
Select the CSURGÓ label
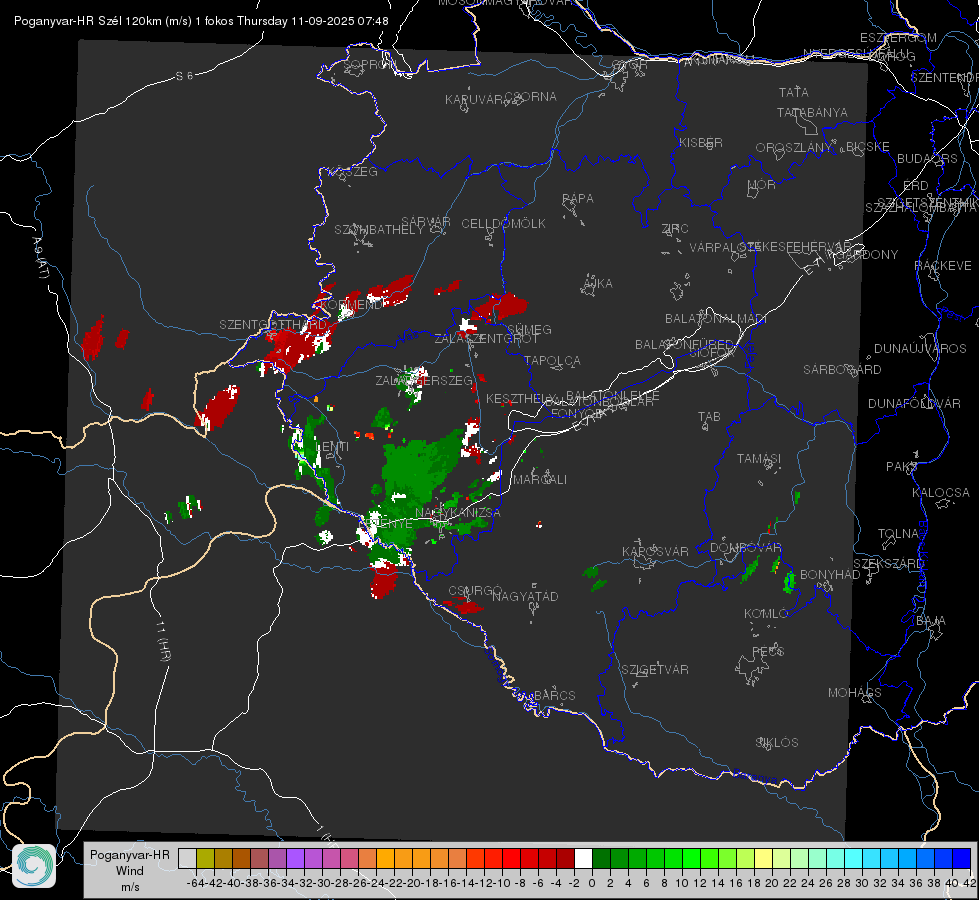coord(475,591)
